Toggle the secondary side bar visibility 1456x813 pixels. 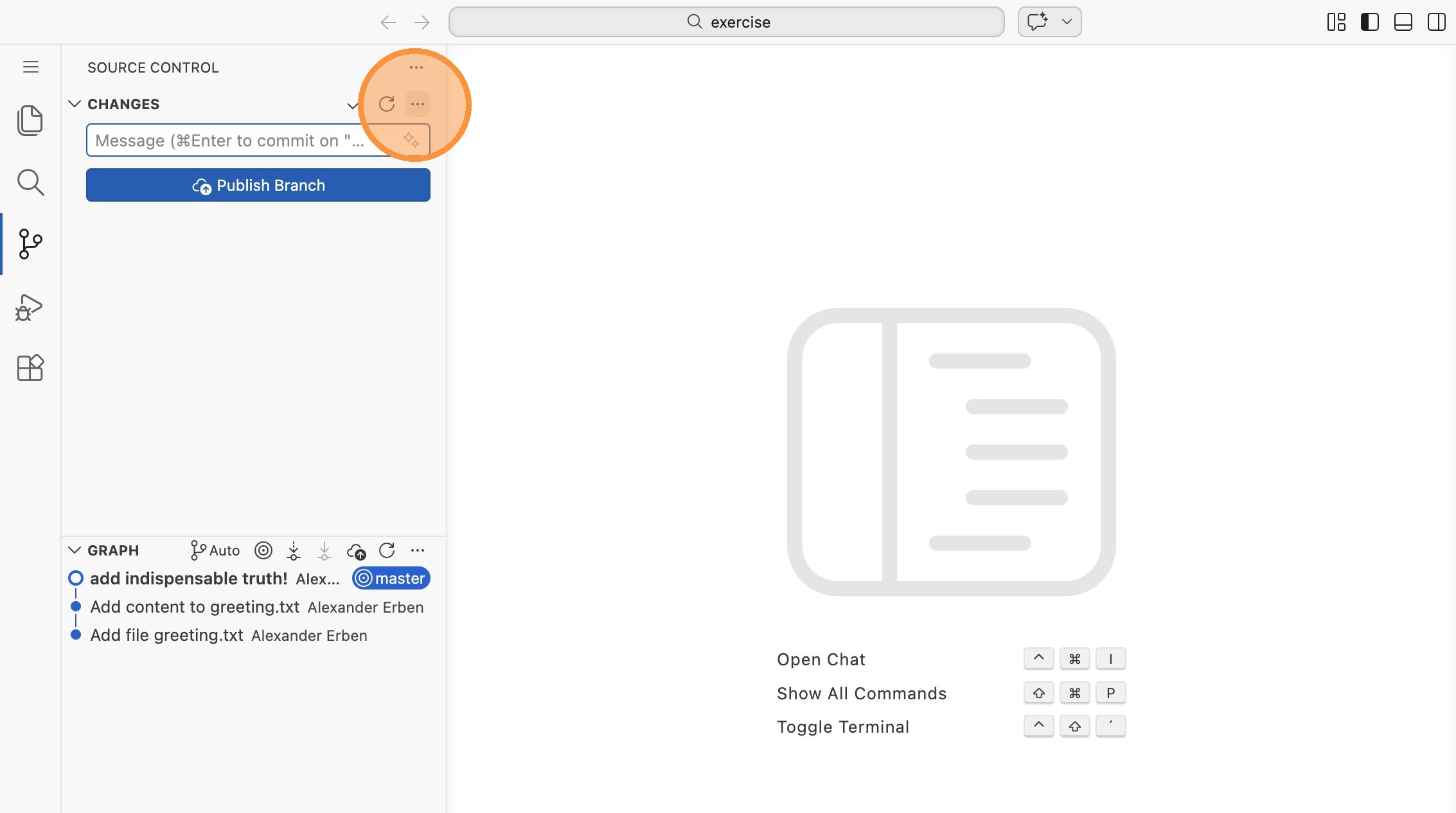click(x=1436, y=22)
